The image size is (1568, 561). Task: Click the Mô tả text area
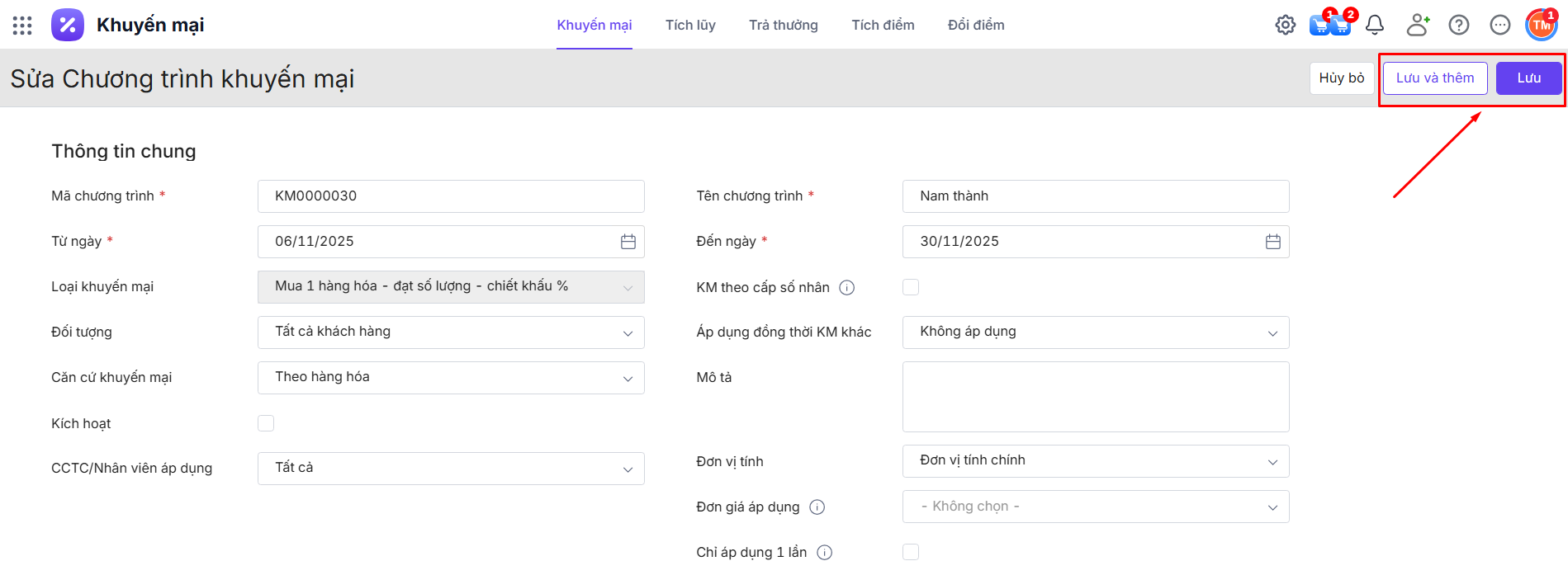(1095, 397)
